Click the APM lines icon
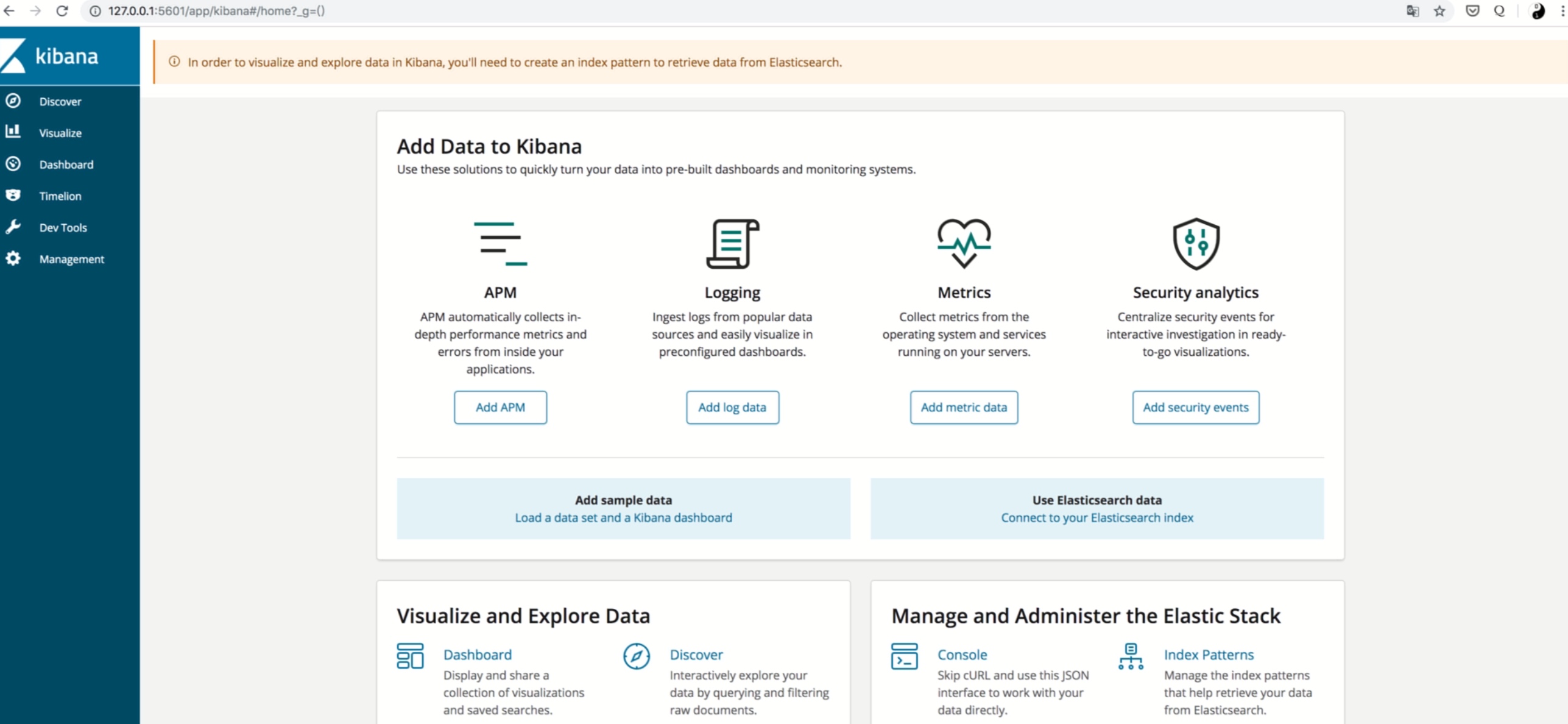The height and width of the screenshot is (724, 1568). pos(500,244)
